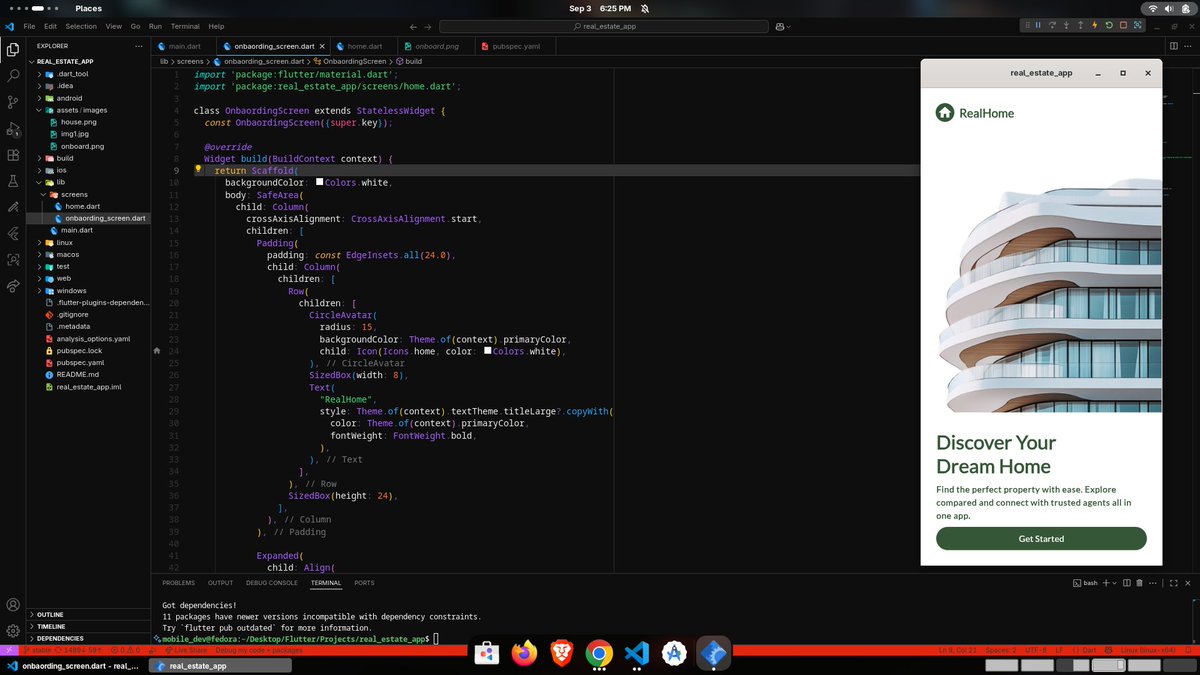Open the Extensions view
The image size is (1200, 675).
pos(13,155)
